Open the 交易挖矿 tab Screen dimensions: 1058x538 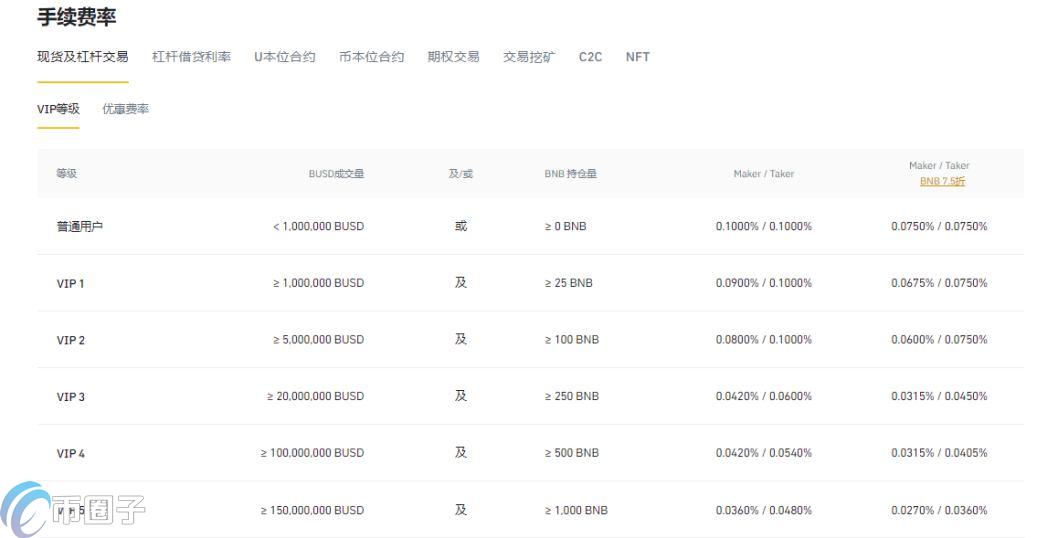[529, 57]
